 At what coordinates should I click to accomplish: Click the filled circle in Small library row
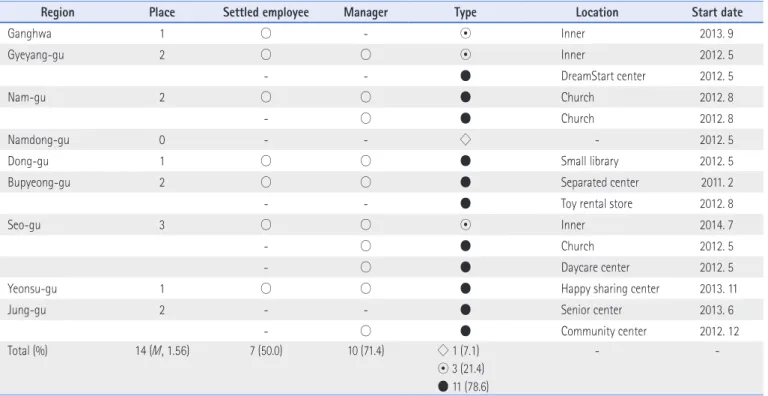[x=465, y=161]
